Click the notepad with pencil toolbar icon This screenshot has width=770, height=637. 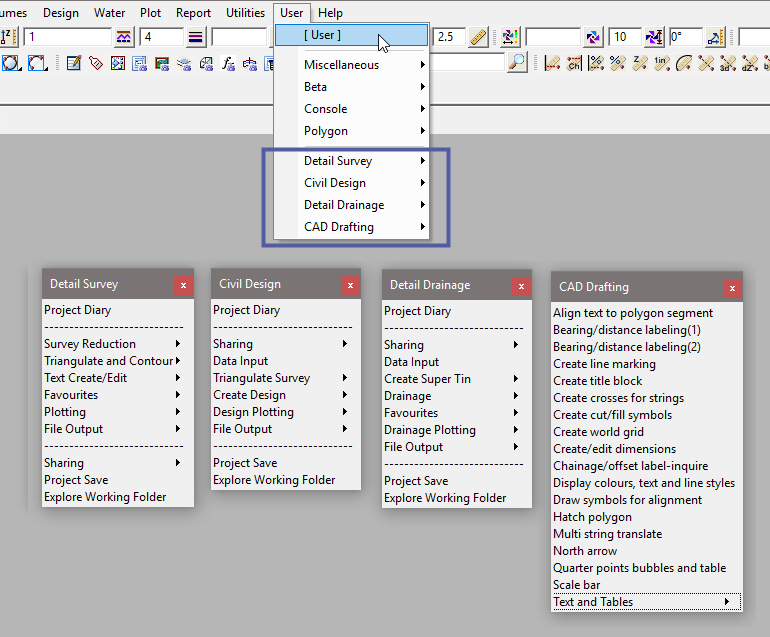pos(74,63)
